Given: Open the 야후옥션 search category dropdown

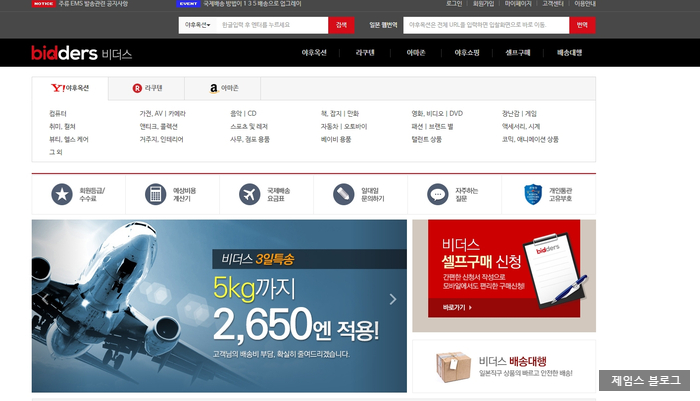Looking at the screenshot, I should [x=197, y=25].
